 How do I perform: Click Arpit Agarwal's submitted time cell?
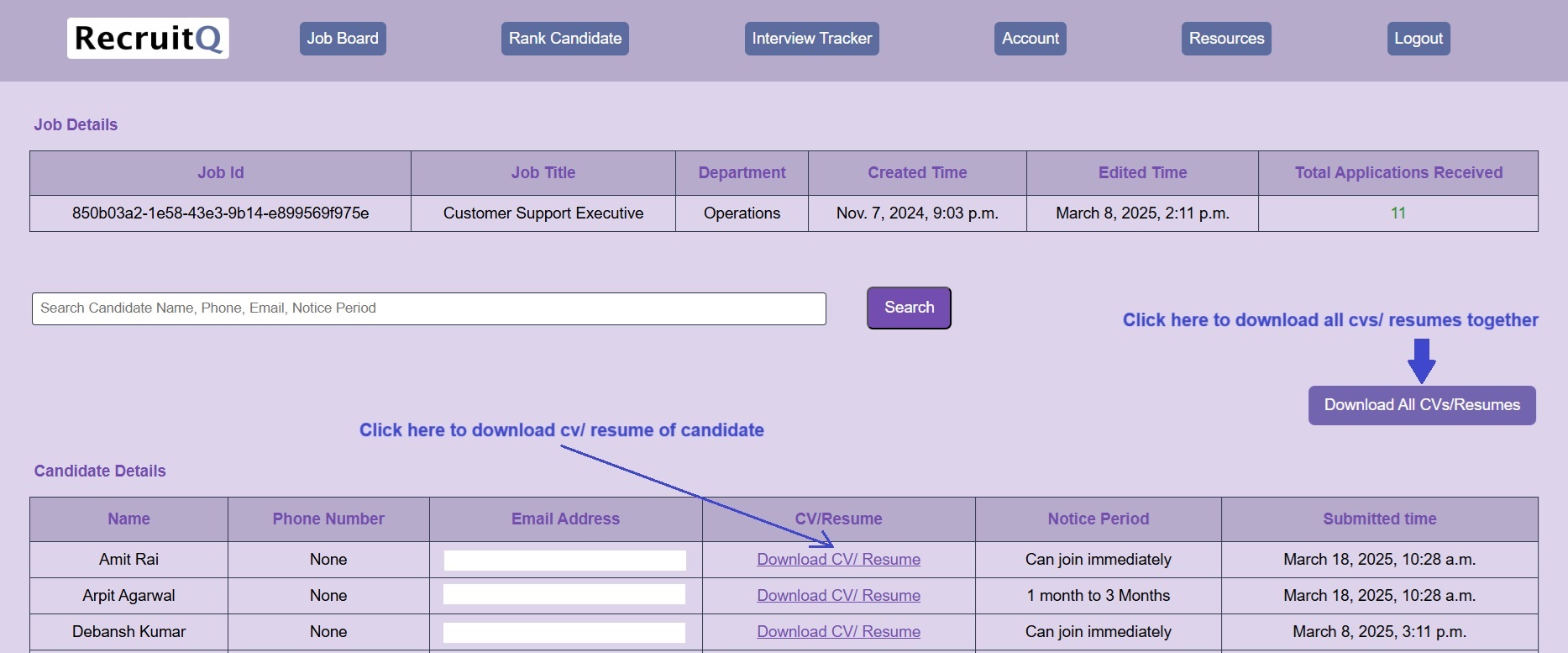pos(1380,596)
